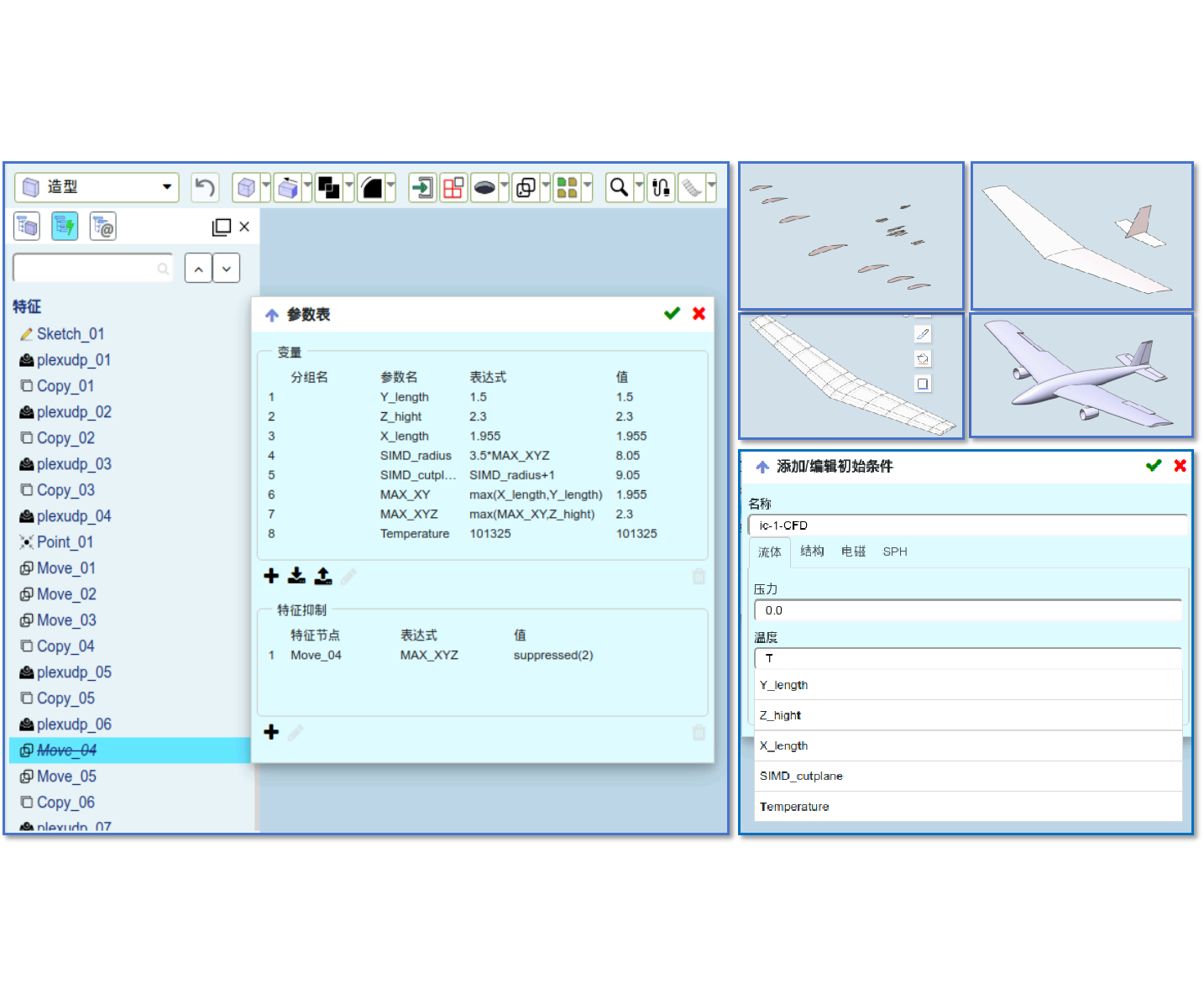
Task: Toggle the highlighted lightning feature tree view
Action: point(65,226)
